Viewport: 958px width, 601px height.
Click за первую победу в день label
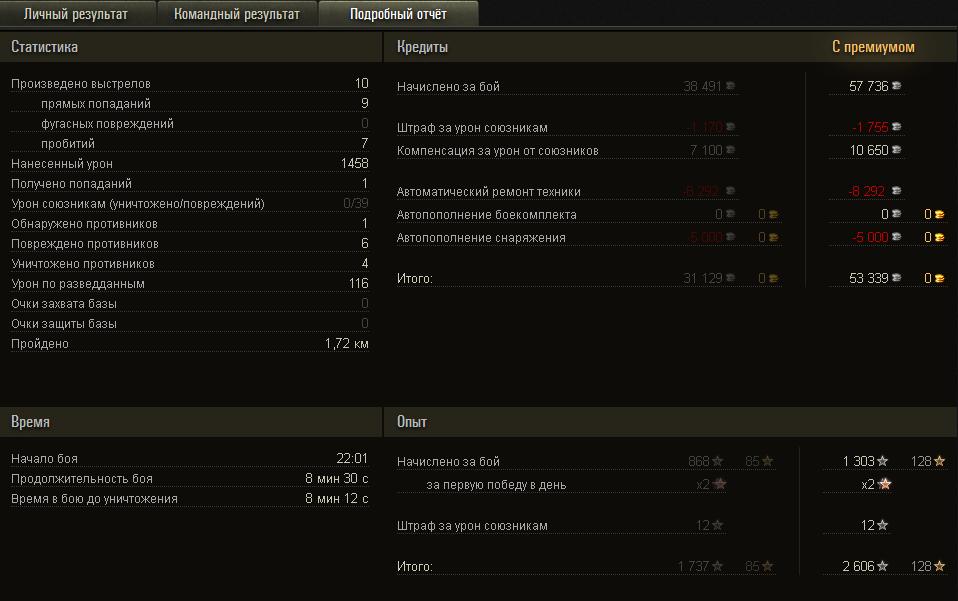496,485
